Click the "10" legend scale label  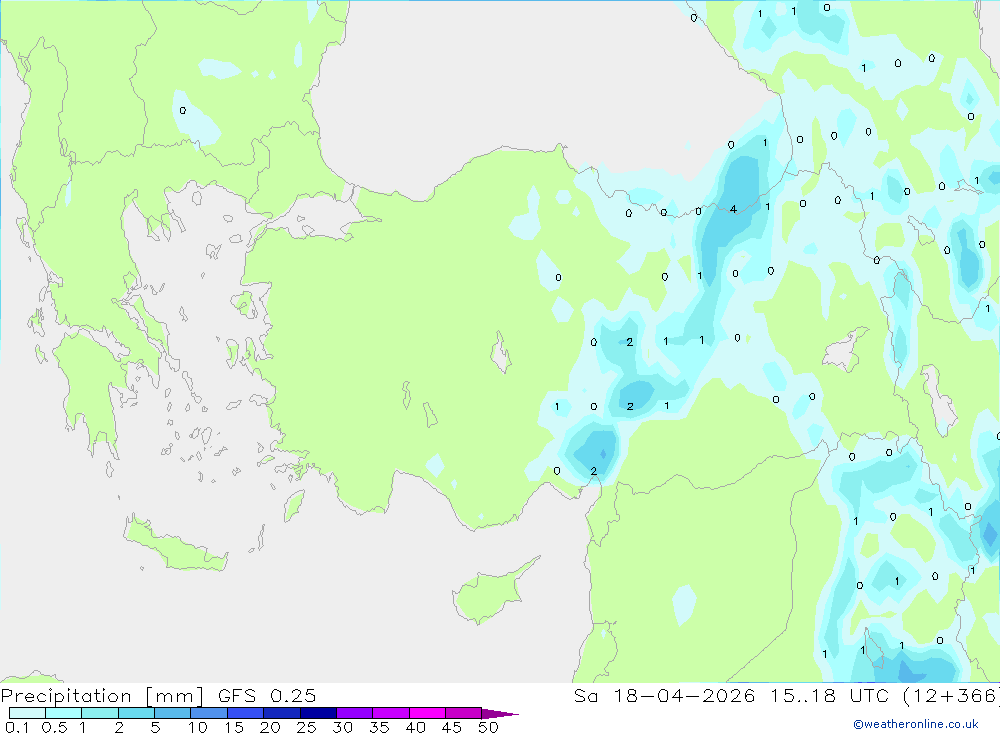[198, 727]
